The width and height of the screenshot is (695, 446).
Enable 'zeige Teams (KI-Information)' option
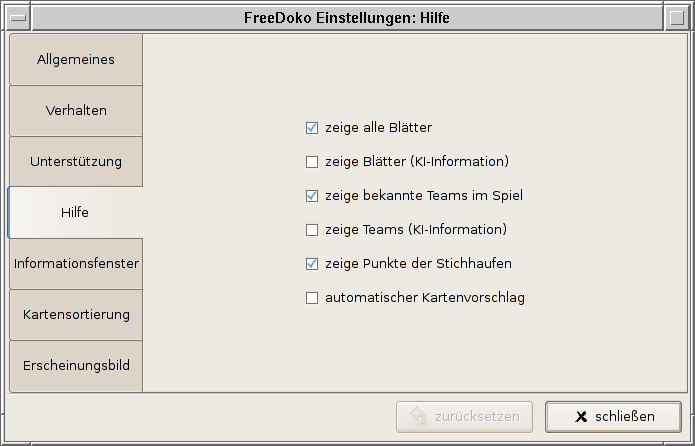coord(312,230)
